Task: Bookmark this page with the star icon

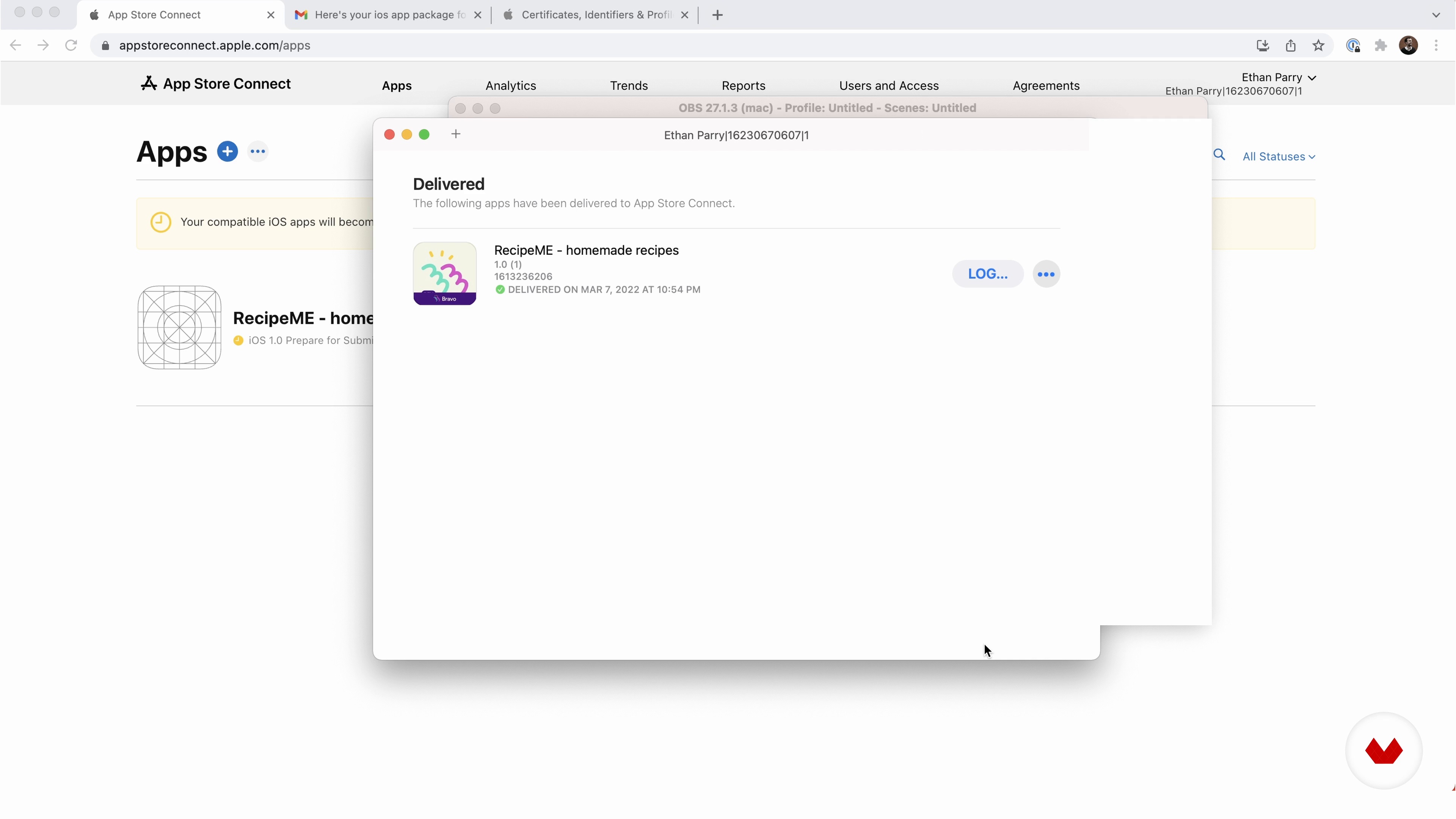Action: click(x=1318, y=45)
